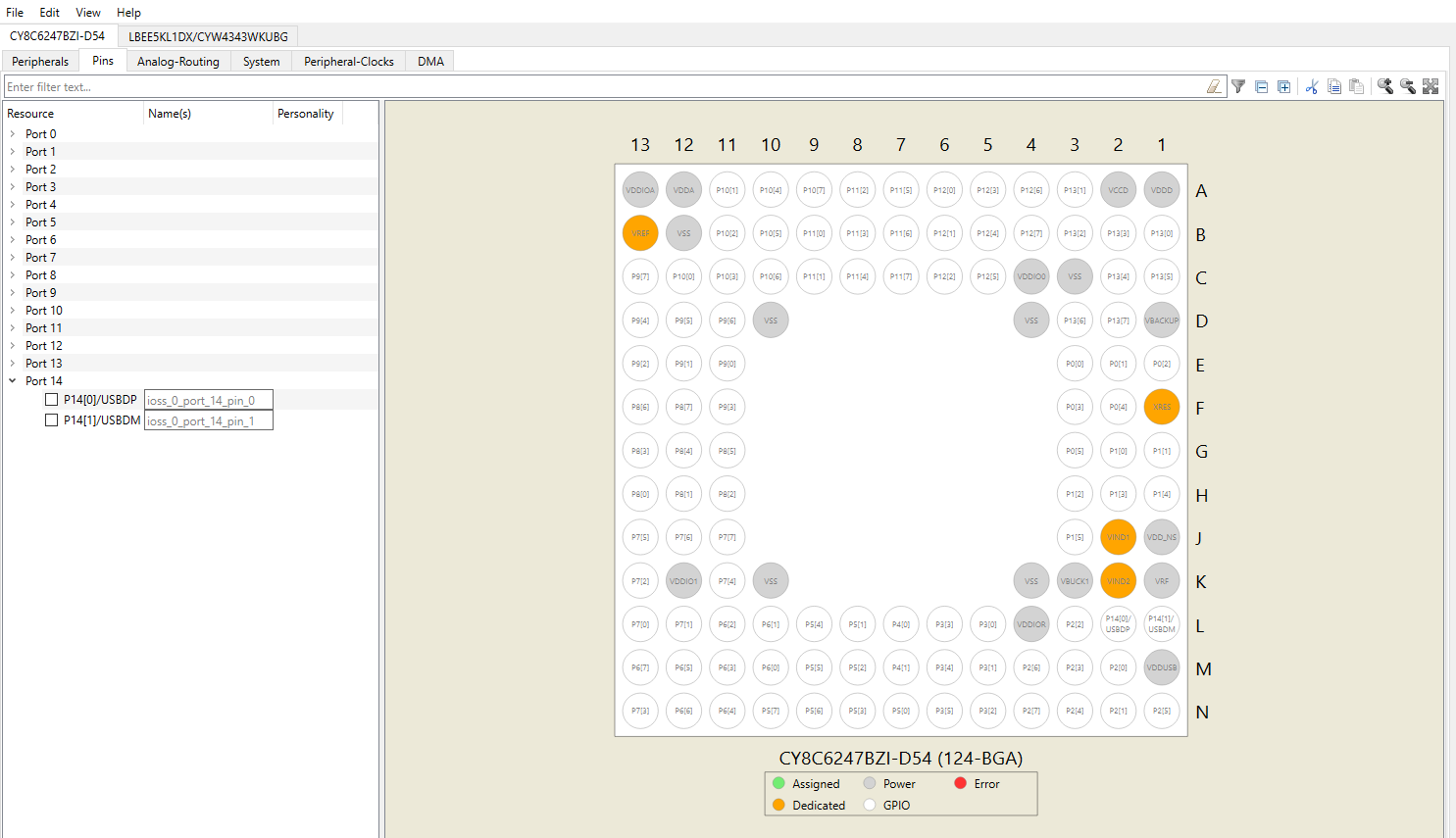The width and height of the screenshot is (1456, 838).
Task: Select the orange VREF pin
Action: point(640,233)
